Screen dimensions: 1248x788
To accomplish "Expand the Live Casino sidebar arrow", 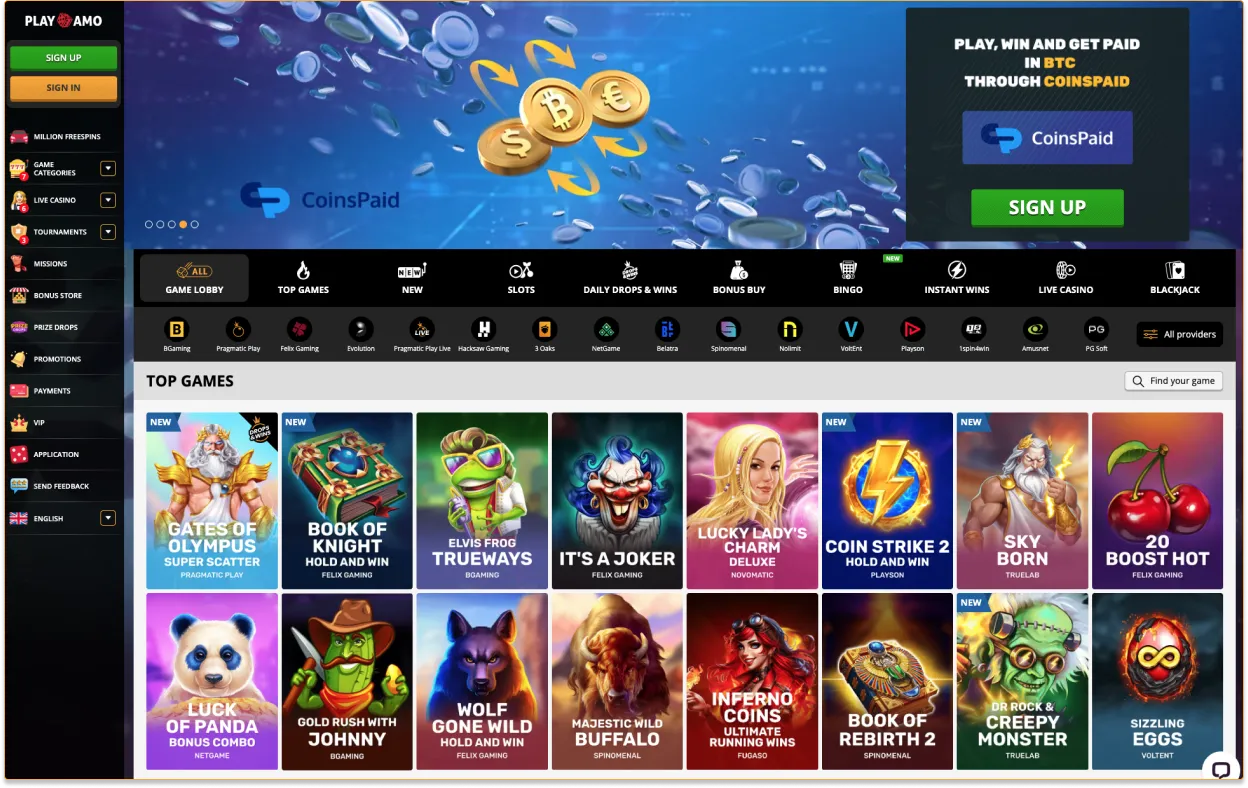I will point(108,200).
